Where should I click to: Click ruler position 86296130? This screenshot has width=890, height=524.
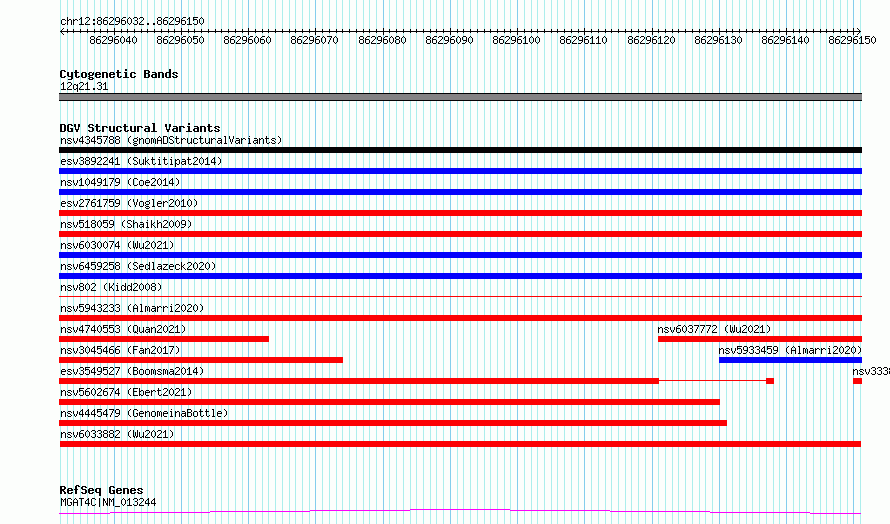[x=719, y=40]
